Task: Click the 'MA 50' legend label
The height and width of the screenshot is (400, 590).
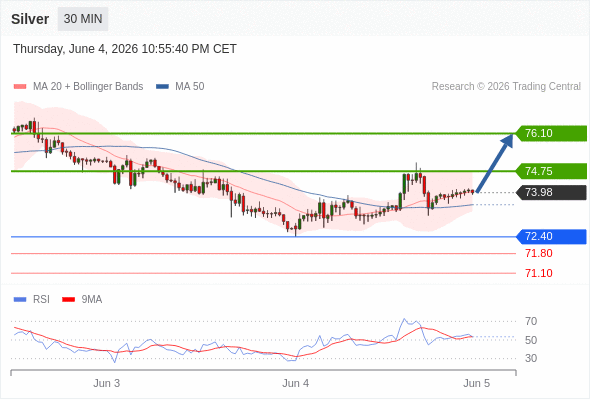Action: 190,87
